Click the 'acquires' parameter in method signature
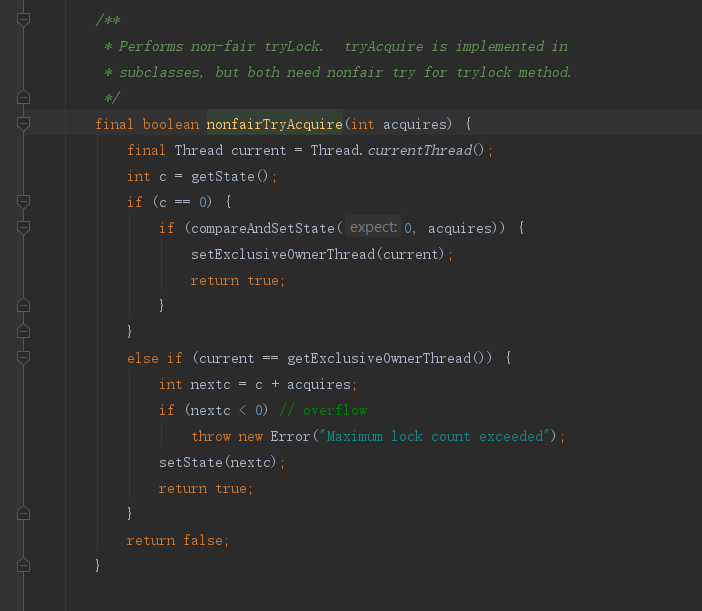This screenshot has height=611, width=702. pos(415,124)
